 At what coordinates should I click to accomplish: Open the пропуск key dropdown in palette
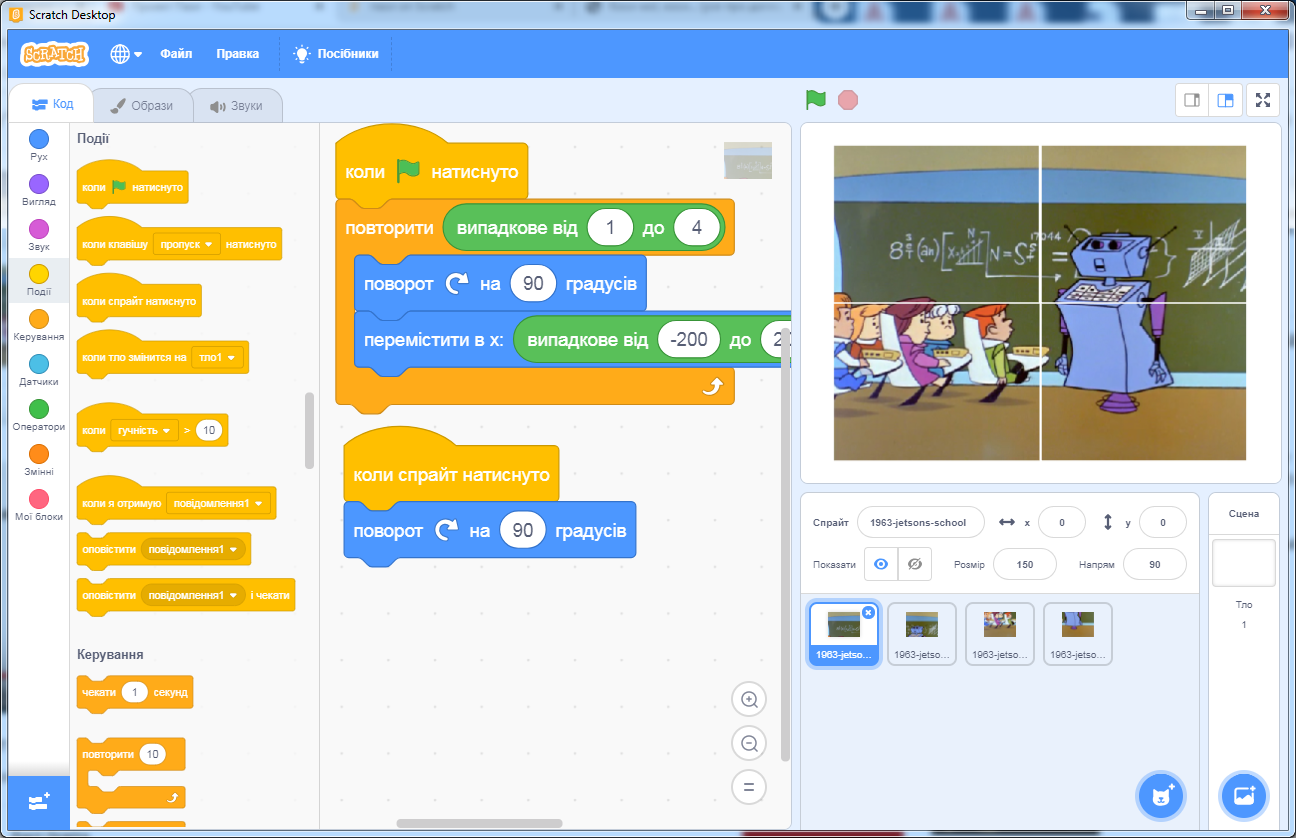(x=187, y=244)
